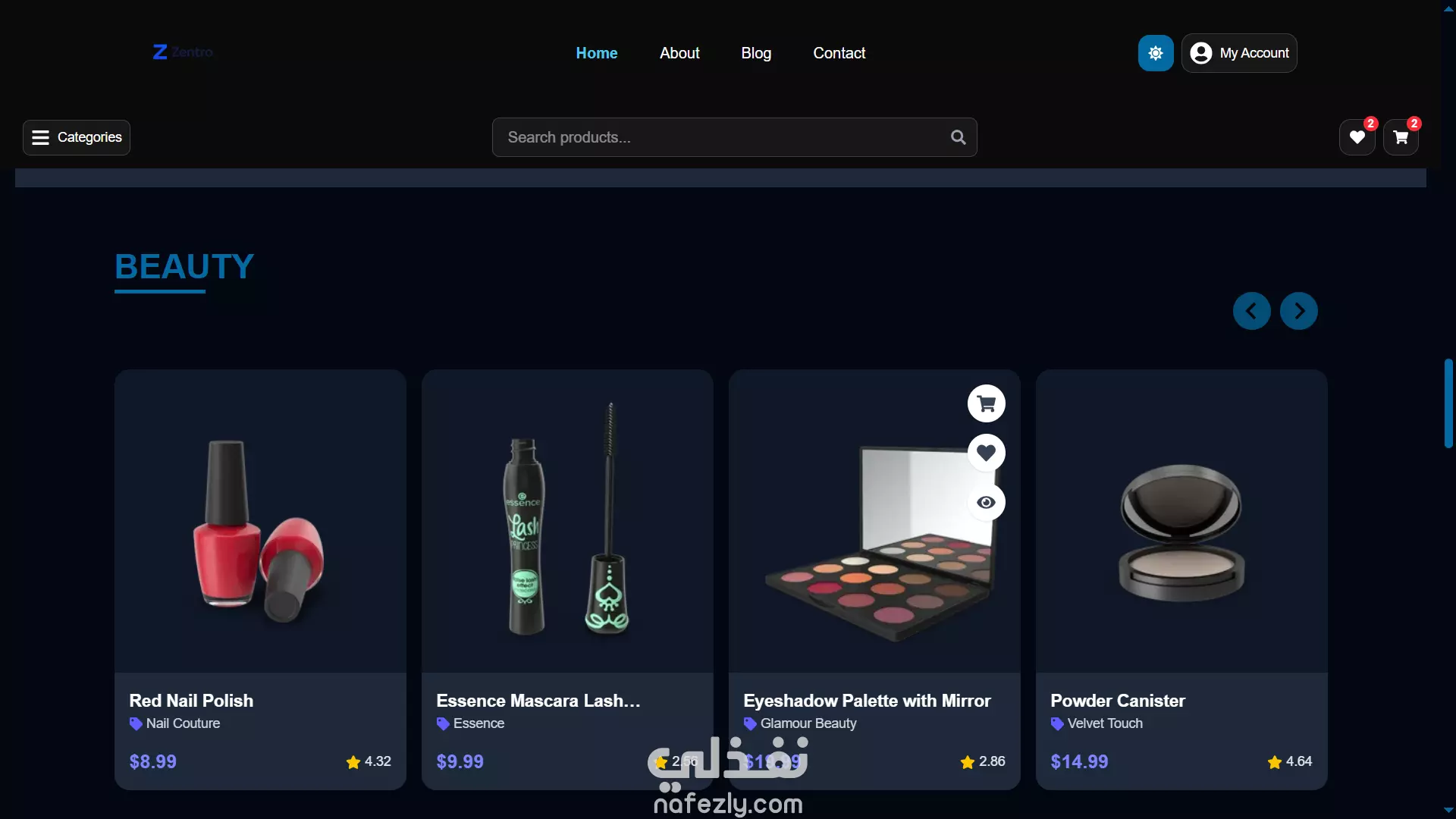This screenshot has height=819, width=1456.
Task: Quick view the Eyeshadow Palette via eye icon
Action: tap(987, 502)
